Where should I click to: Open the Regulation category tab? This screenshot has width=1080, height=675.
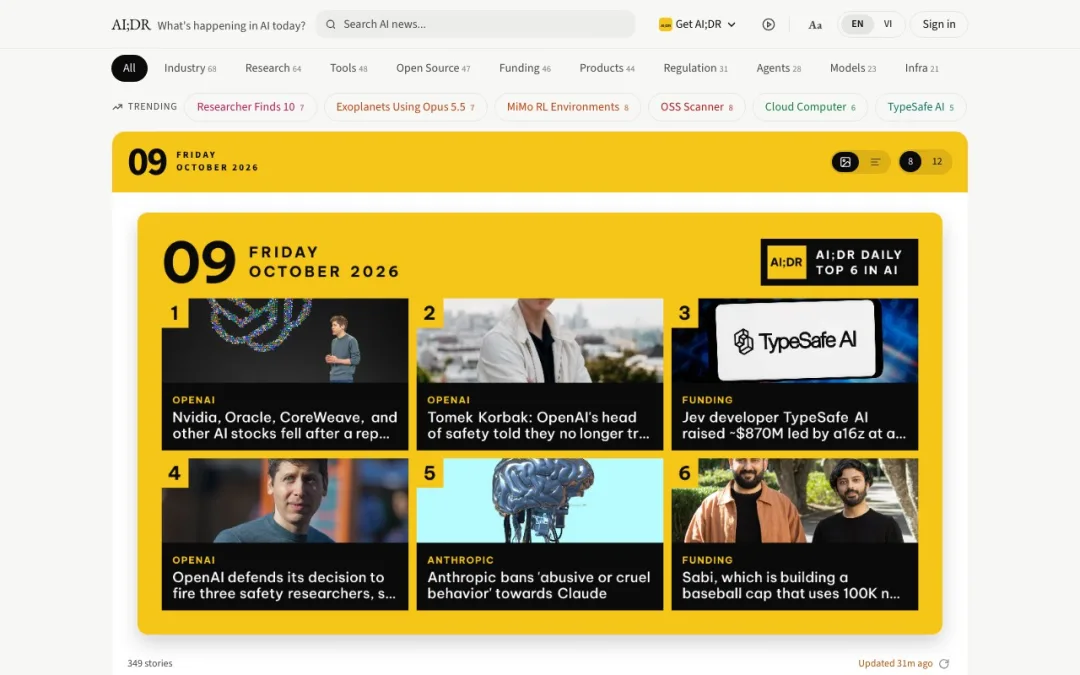pos(695,68)
